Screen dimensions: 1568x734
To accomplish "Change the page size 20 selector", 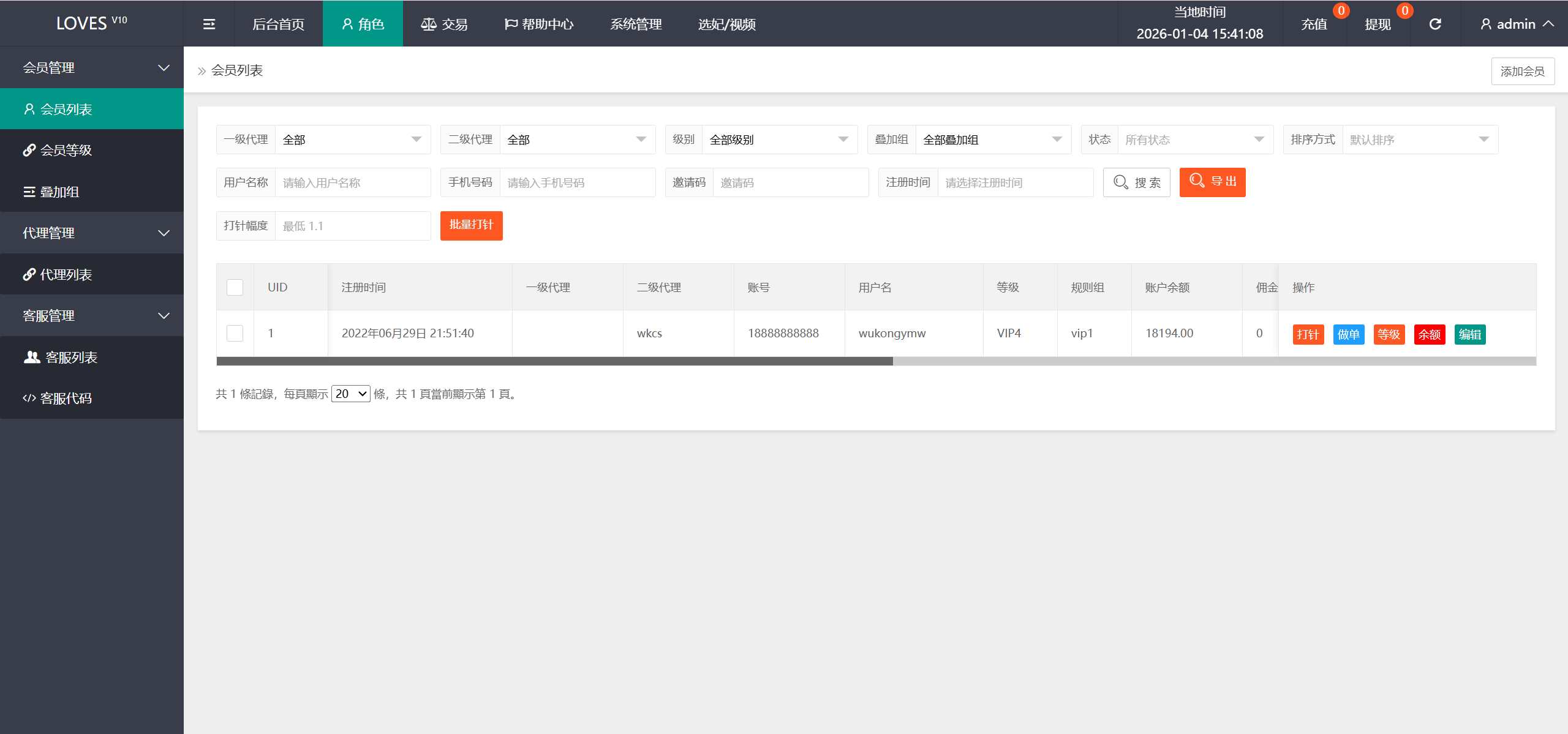I will 350,394.
